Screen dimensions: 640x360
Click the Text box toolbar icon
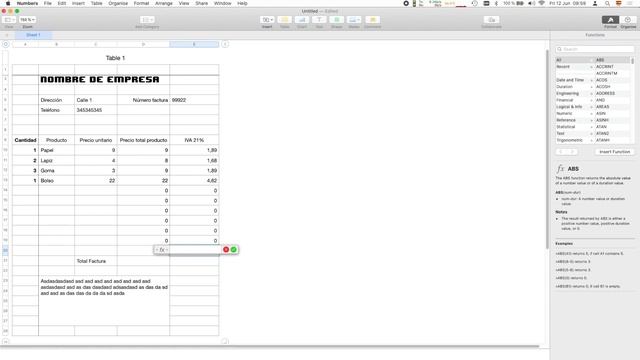(x=319, y=20)
